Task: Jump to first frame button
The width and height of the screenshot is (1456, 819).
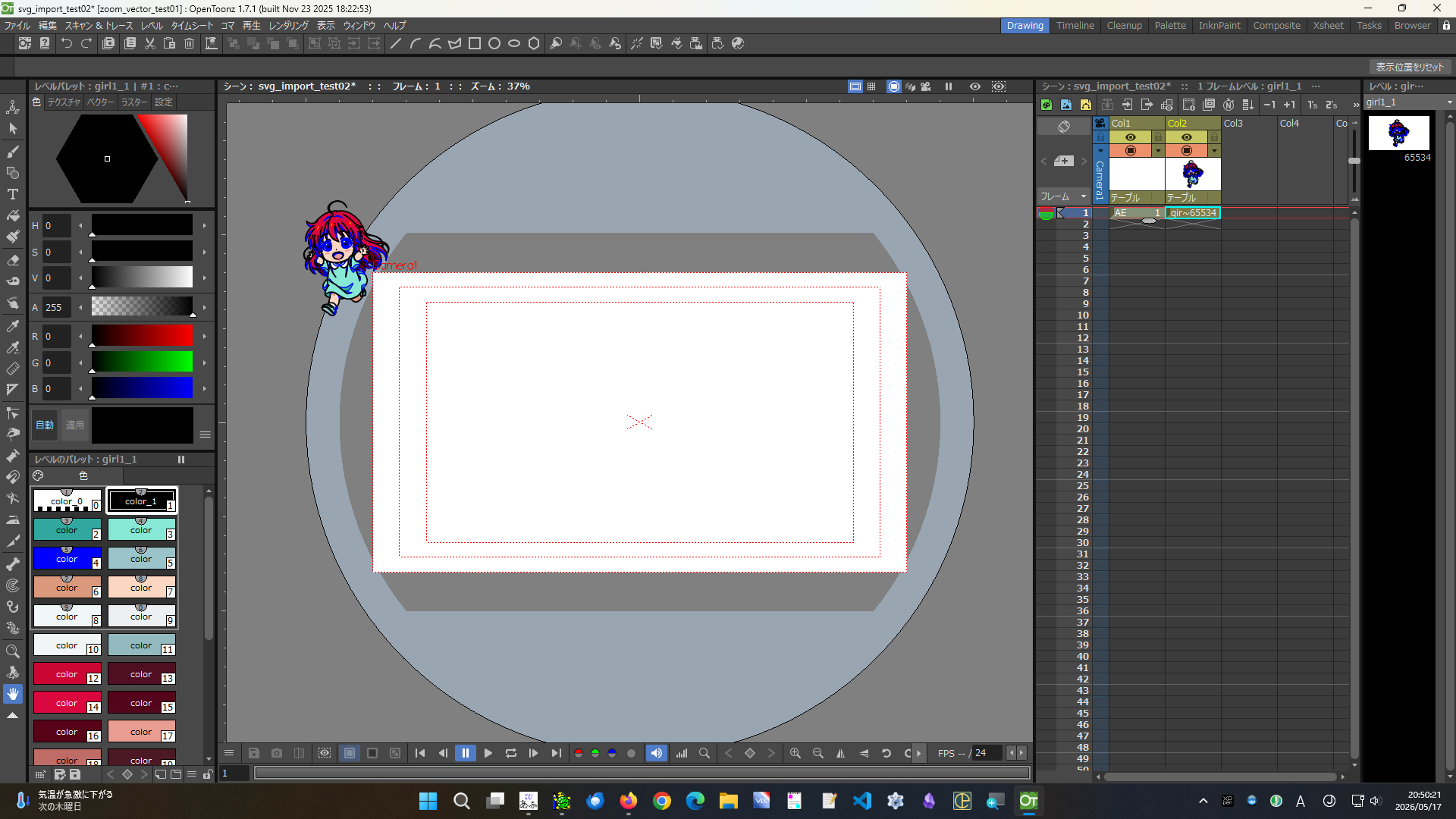Action: coord(420,753)
